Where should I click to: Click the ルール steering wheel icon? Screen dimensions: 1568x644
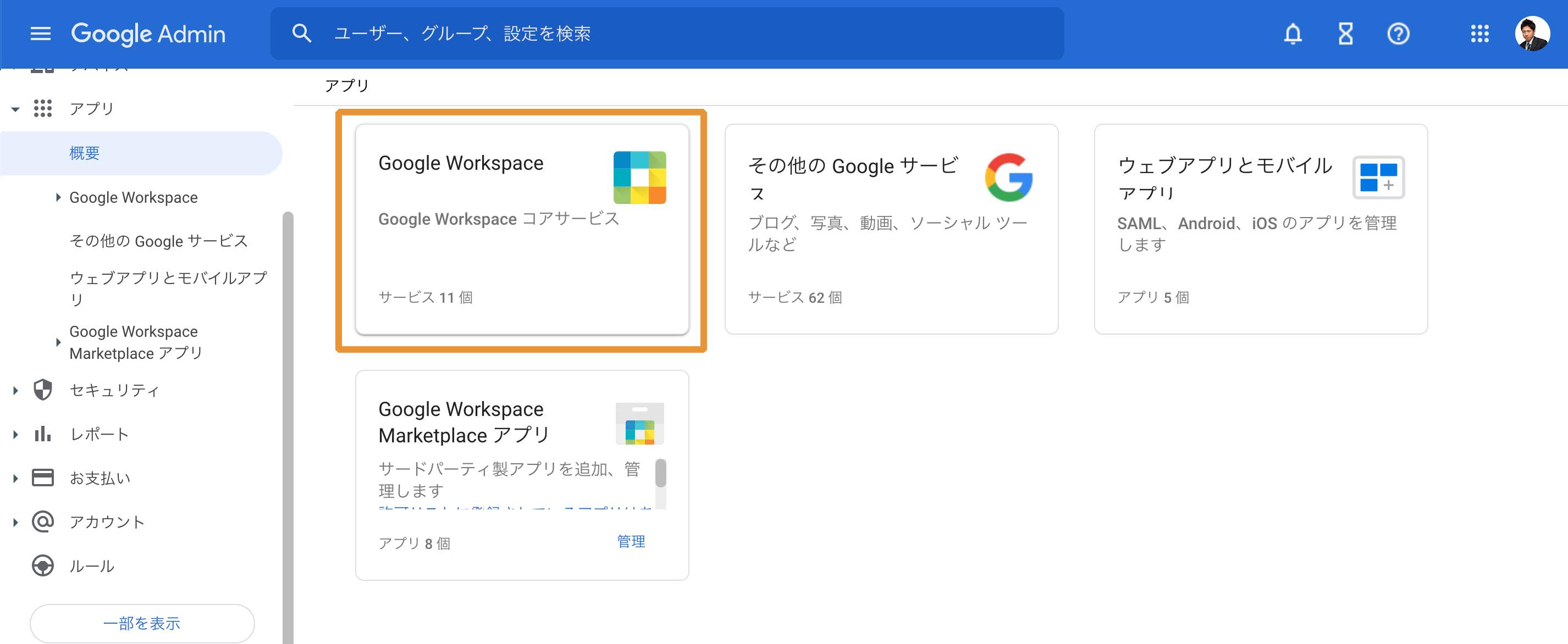(43, 565)
